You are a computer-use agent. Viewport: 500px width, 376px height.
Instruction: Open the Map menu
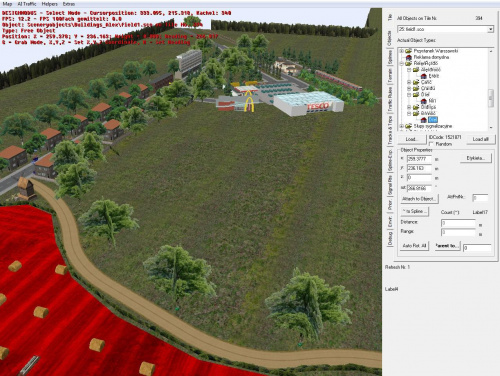pyautogui.click(x=7, y=4)
